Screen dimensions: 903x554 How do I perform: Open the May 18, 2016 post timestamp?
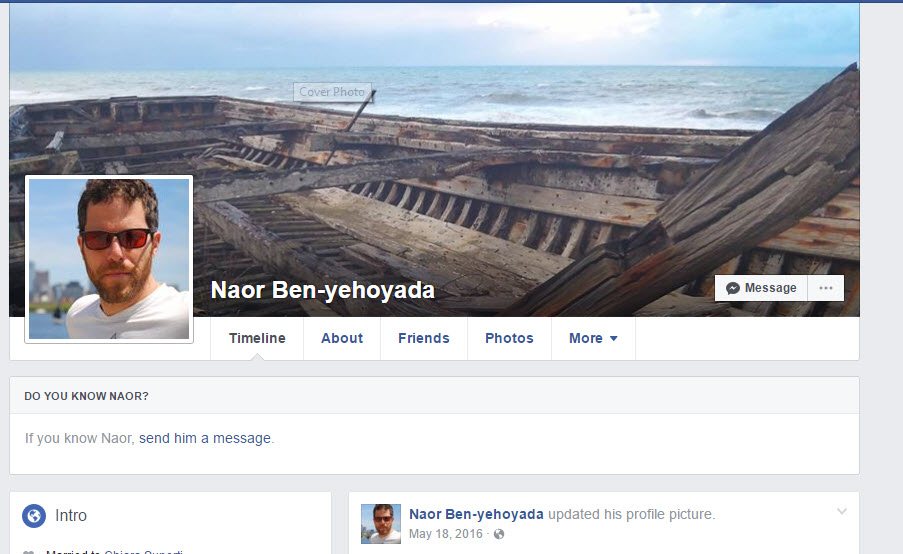pos(446,534)
